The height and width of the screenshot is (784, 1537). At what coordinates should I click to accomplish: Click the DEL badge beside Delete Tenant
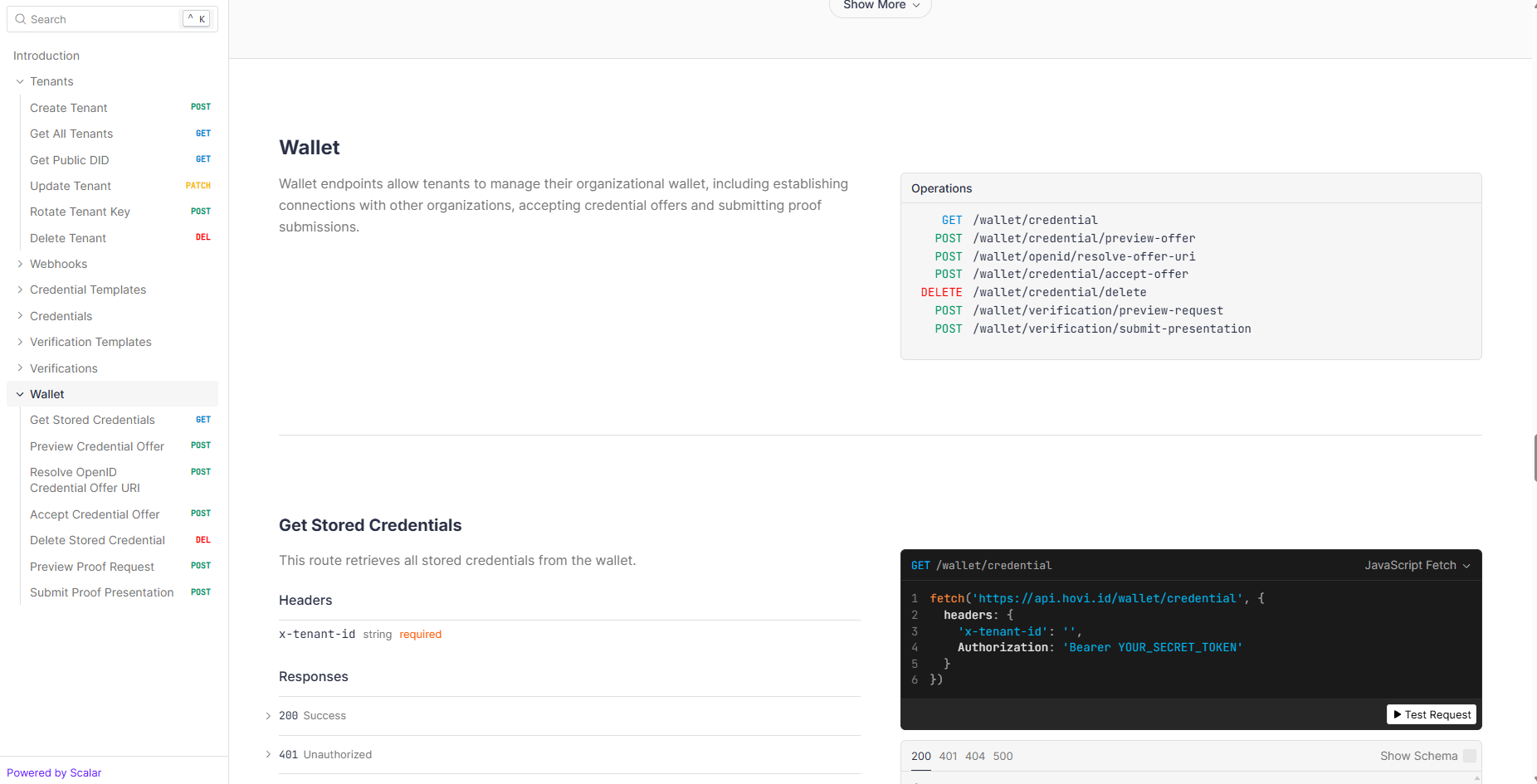(202, 237)
